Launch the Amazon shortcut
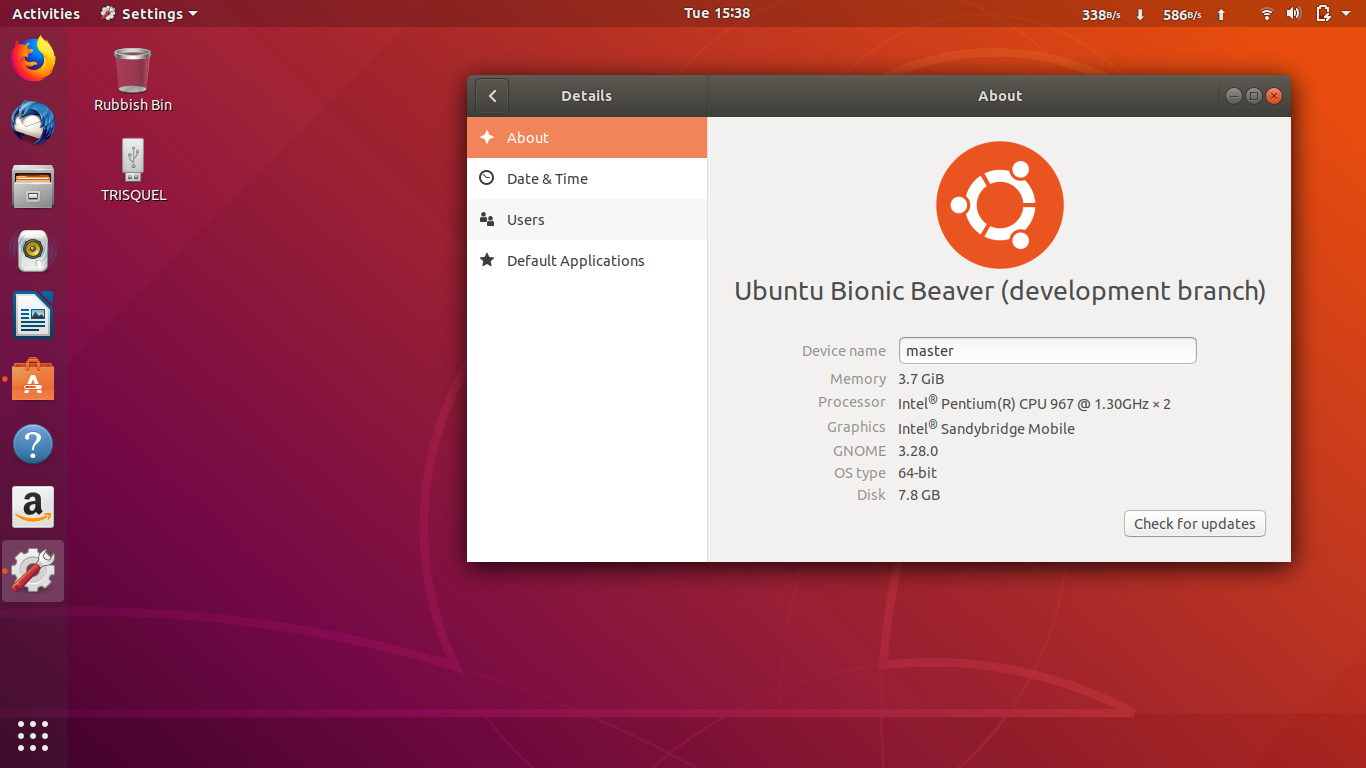The height and width of the screenshot is (768, 1366). [x=33, y=507]
